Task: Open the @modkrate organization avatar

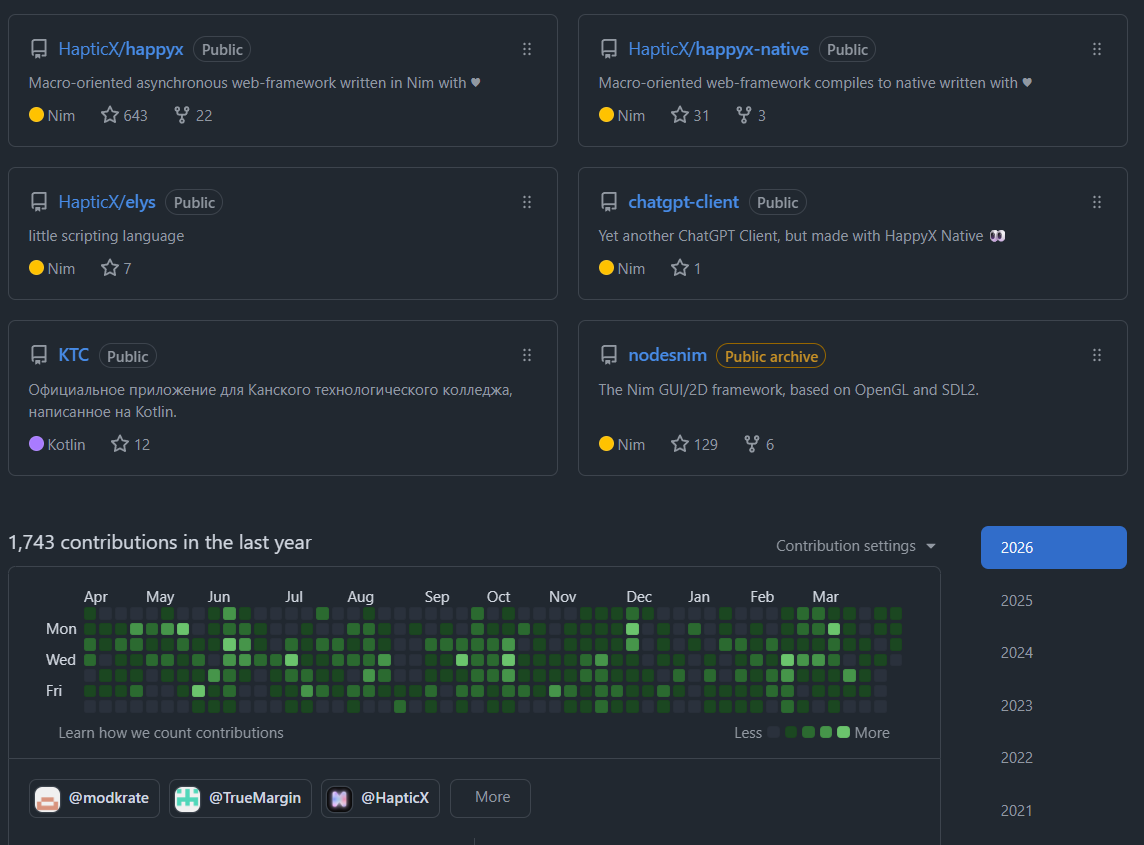Action: click(47, 798)
